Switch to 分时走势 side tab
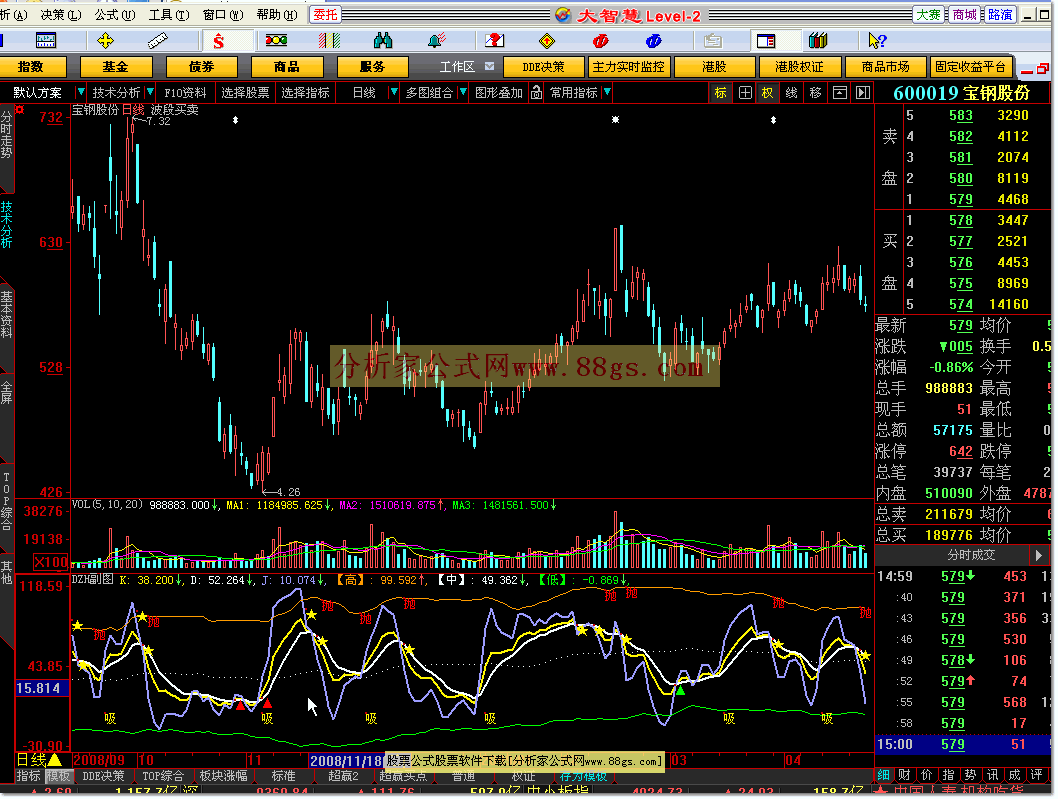Screen dimensions: 1058x799 [x=6, y=135]
